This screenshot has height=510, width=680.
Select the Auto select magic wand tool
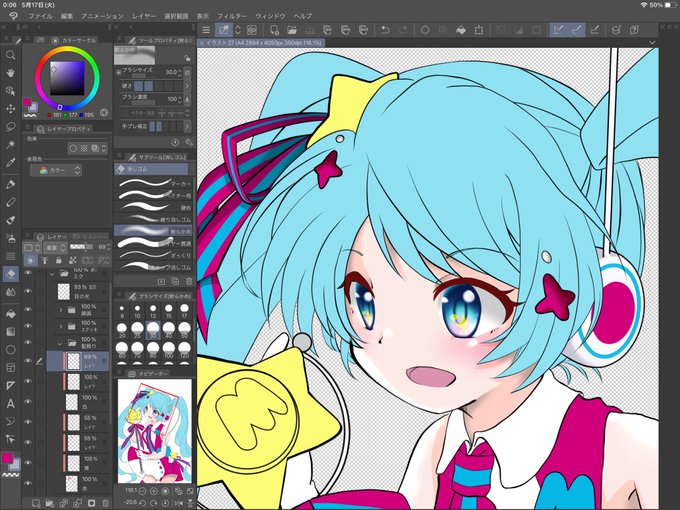click(11, 144)
